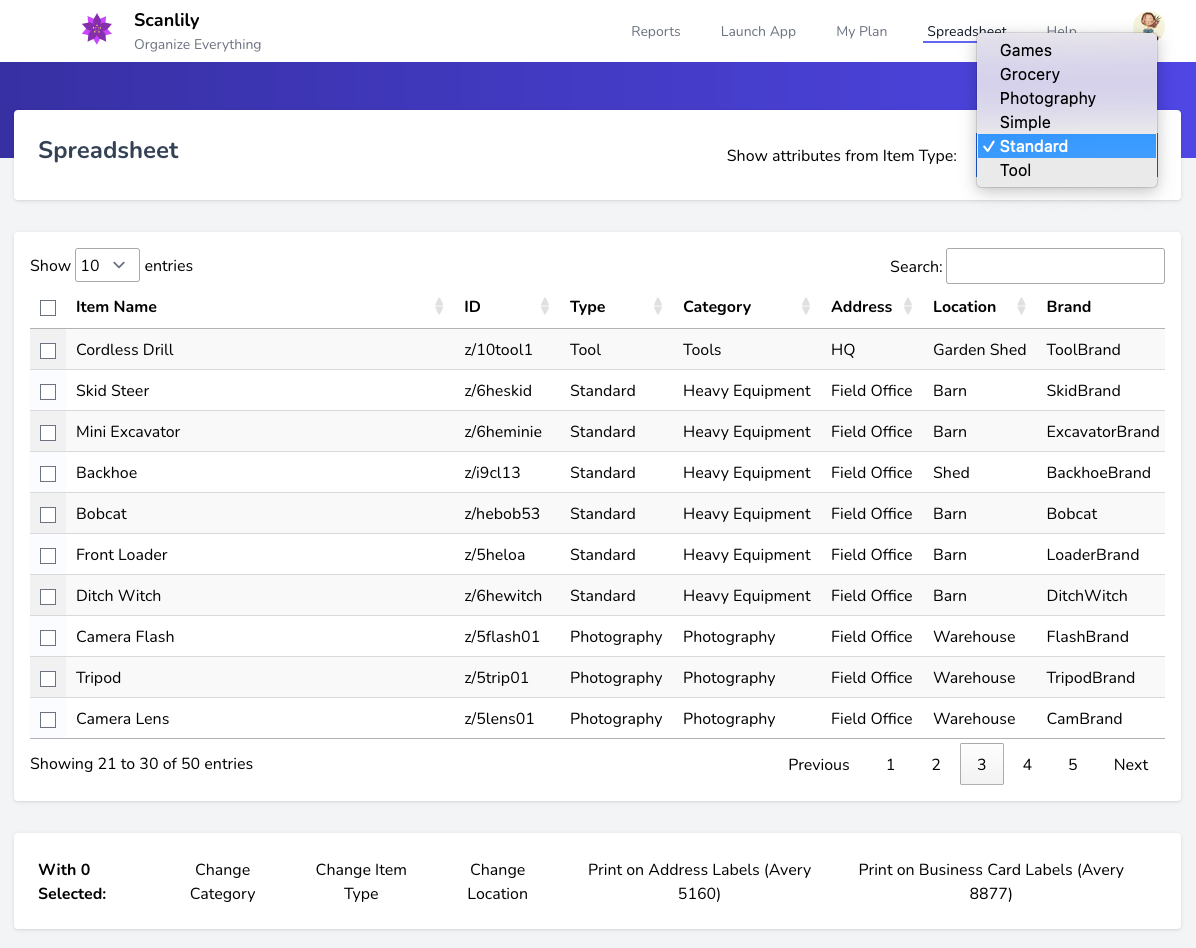1196x948 pixels.
Task: Click Change Category bulk action
Action: 222,881
